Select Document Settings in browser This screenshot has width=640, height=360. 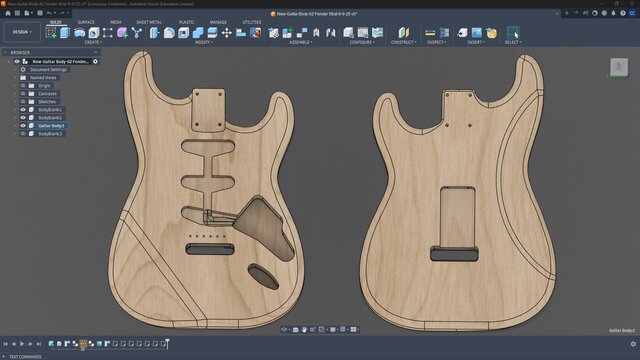coord(48,70)
